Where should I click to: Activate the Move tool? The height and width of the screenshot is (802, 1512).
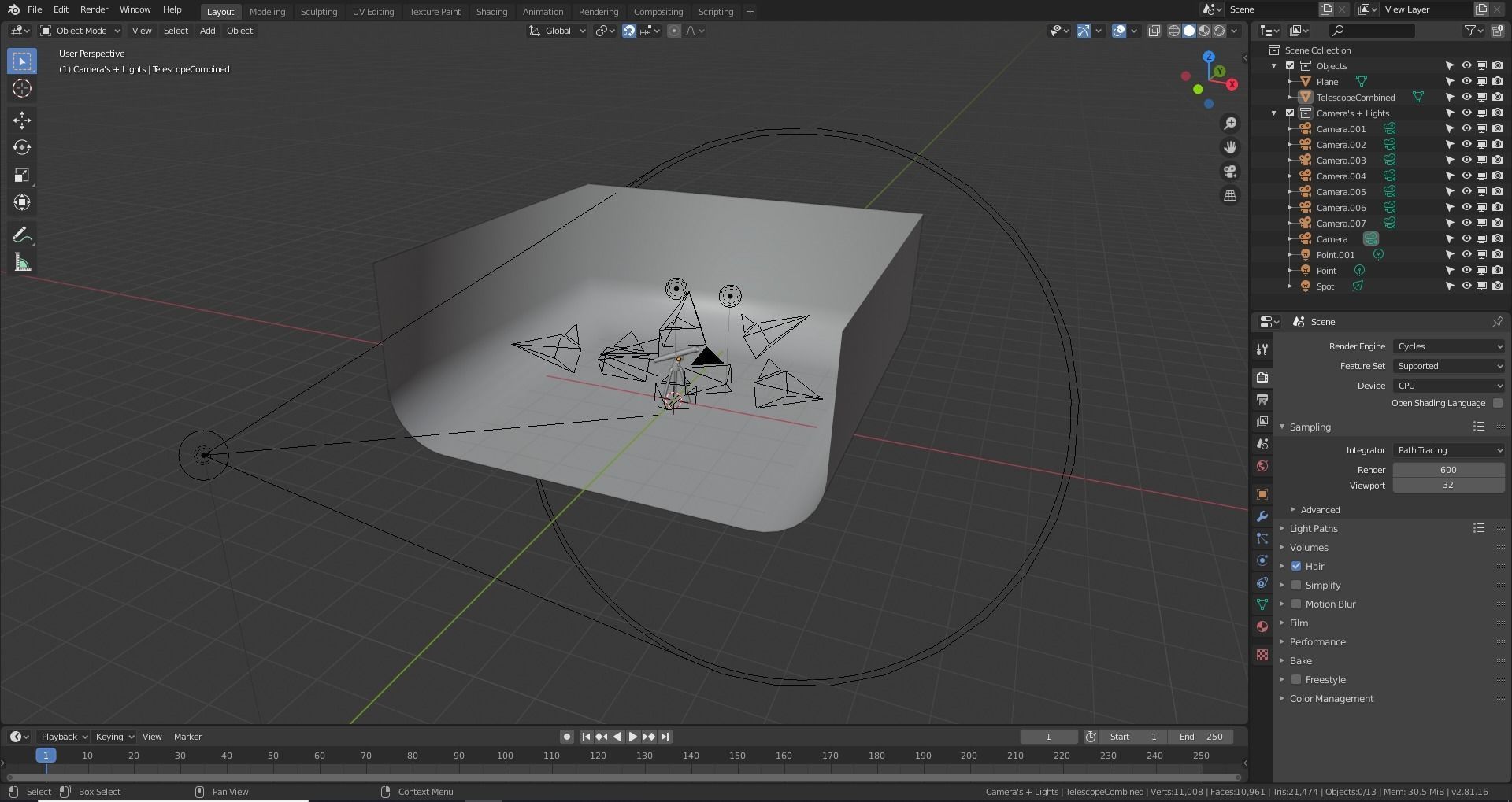22,120
